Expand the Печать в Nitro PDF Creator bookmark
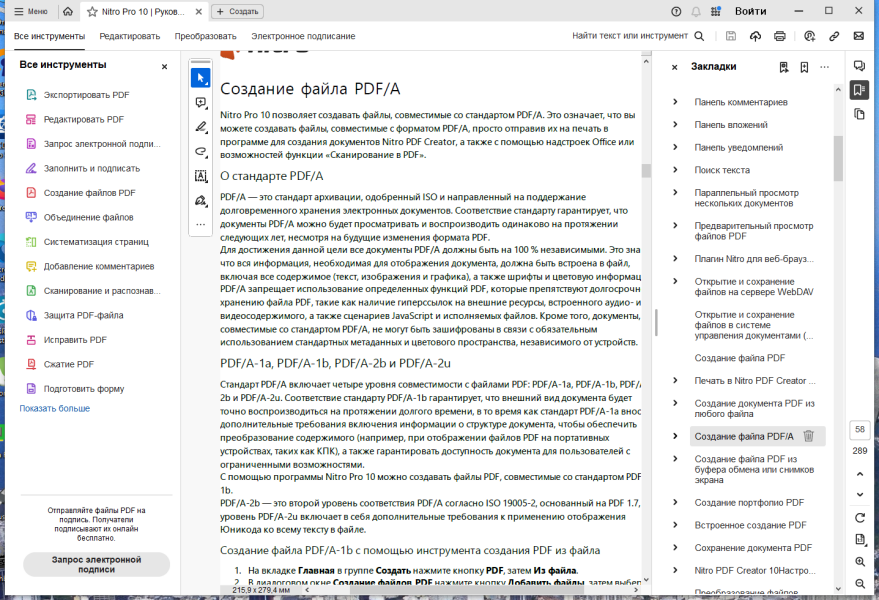879x600 pixels. 675,380
